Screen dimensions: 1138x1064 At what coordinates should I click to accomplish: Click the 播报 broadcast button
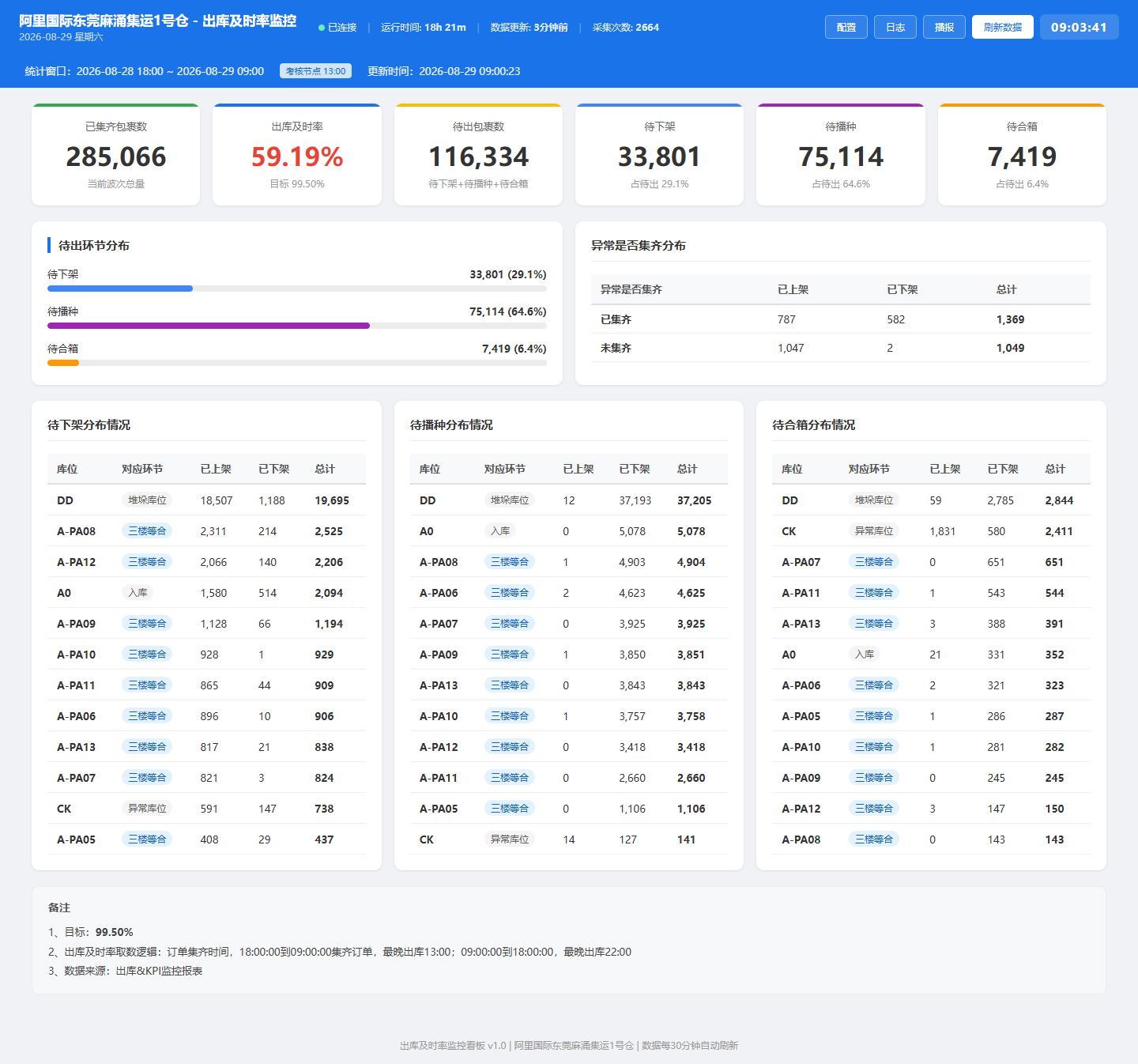click(944, 27)
